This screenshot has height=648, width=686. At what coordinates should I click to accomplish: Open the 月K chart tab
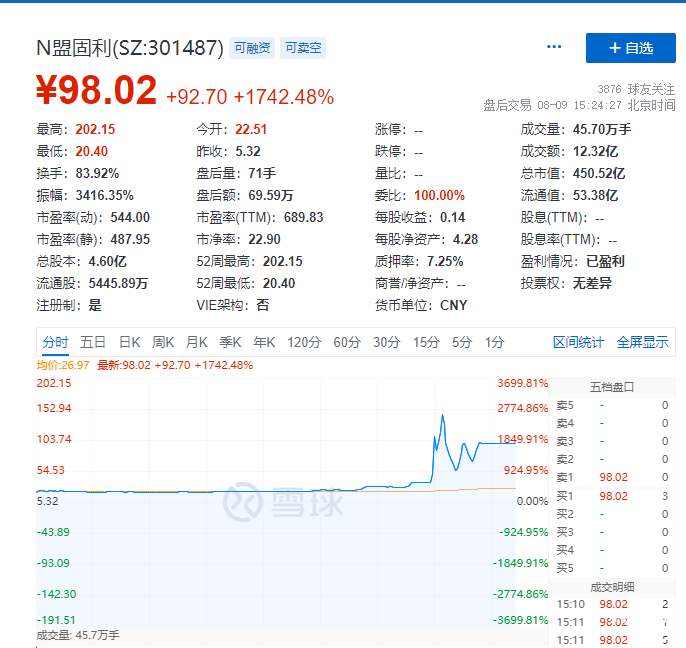(x=197, y=342)
